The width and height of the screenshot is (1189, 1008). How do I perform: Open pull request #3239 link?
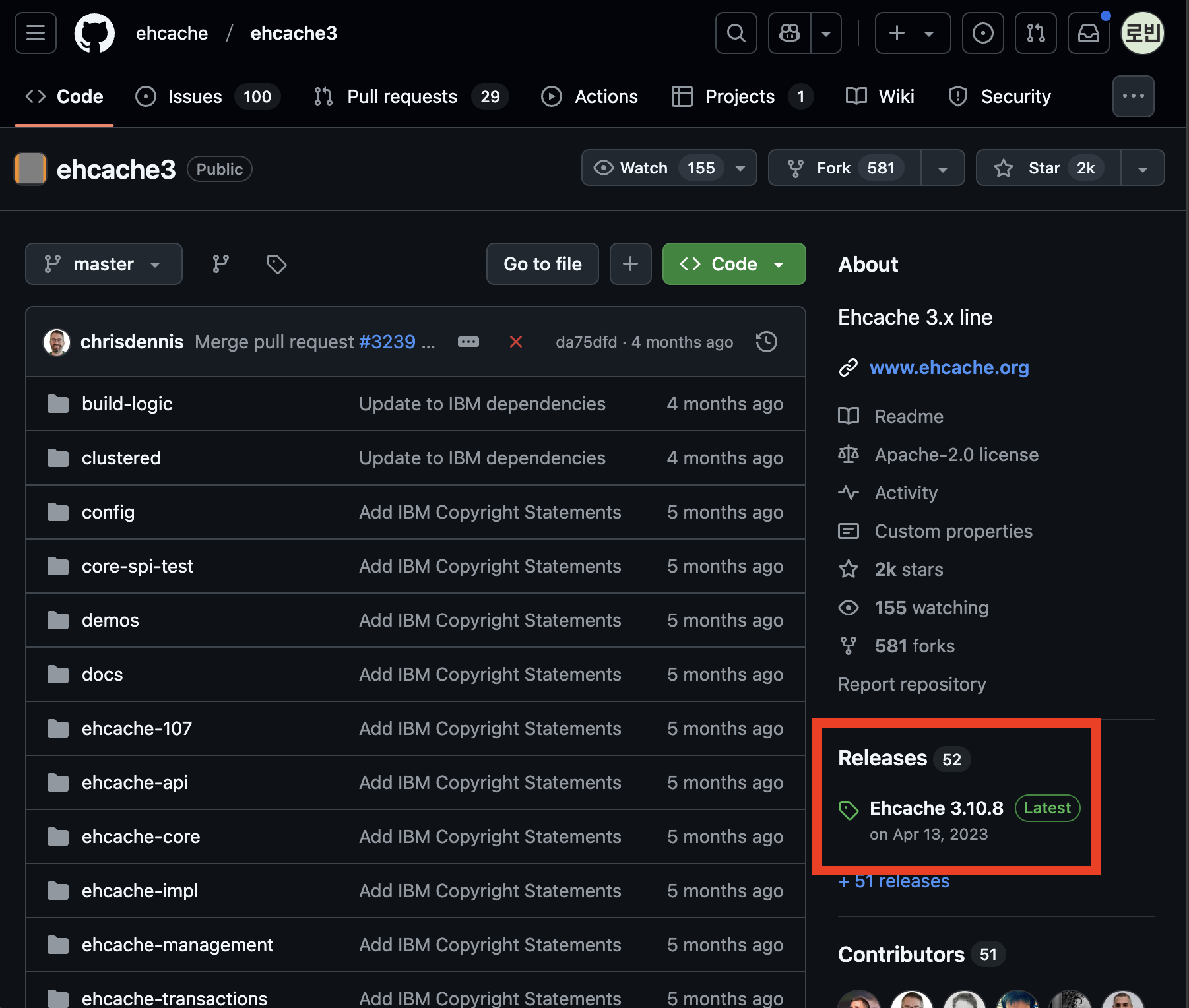[x=387, y=342]
